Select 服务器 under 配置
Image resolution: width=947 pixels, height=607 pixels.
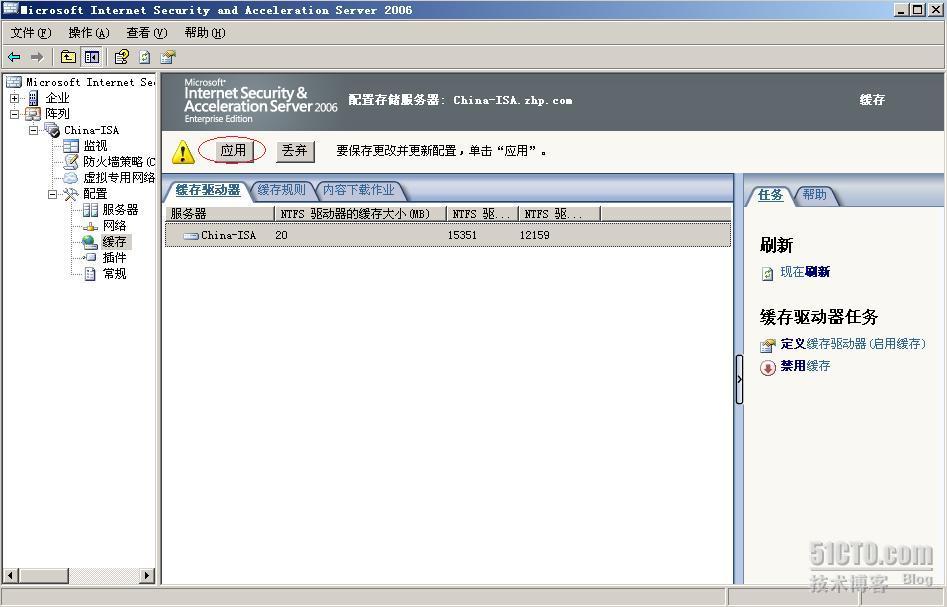[x=120, y=210]
